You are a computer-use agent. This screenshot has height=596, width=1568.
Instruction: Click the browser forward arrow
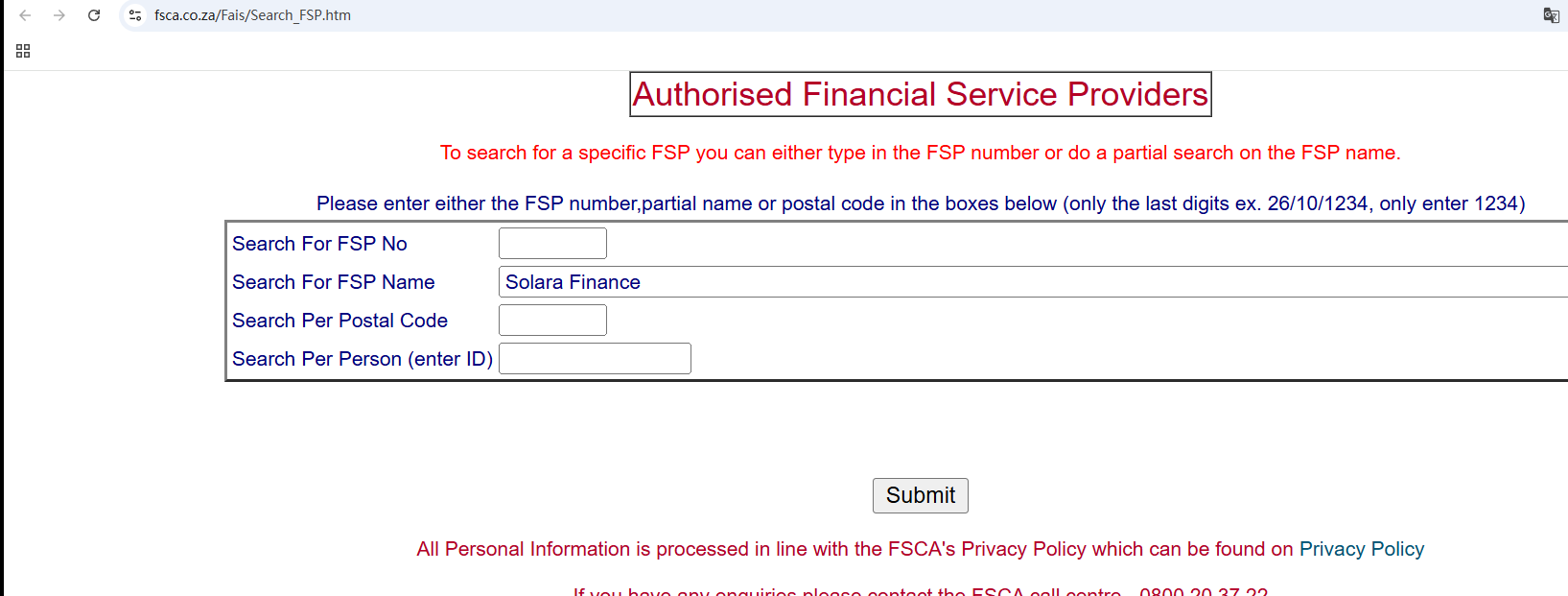(x=59, y=15)
